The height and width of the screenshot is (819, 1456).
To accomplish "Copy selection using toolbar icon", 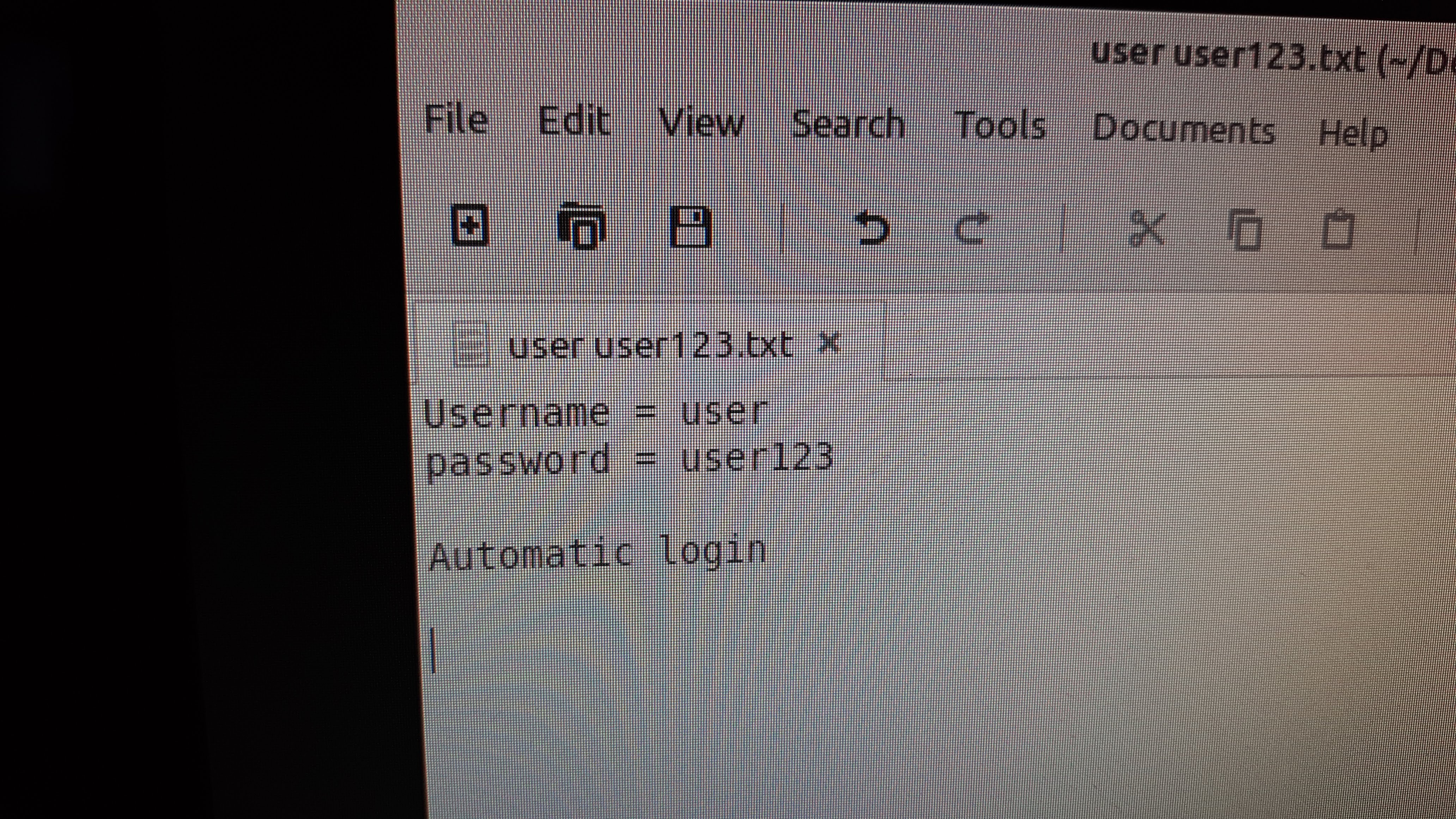I will coord(1246,230).
